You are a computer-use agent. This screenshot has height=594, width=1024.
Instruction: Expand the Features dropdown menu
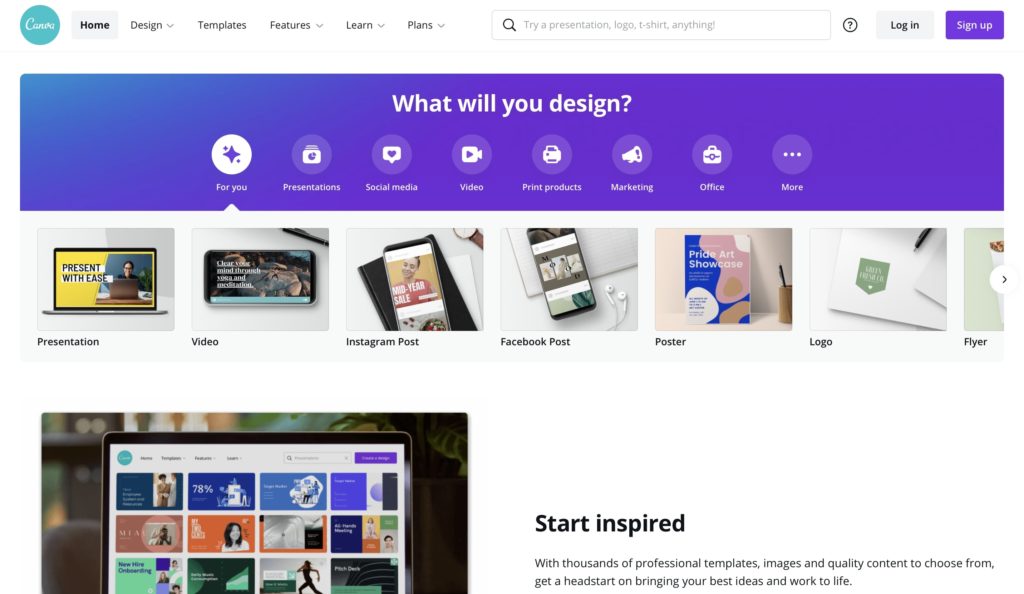296,25
